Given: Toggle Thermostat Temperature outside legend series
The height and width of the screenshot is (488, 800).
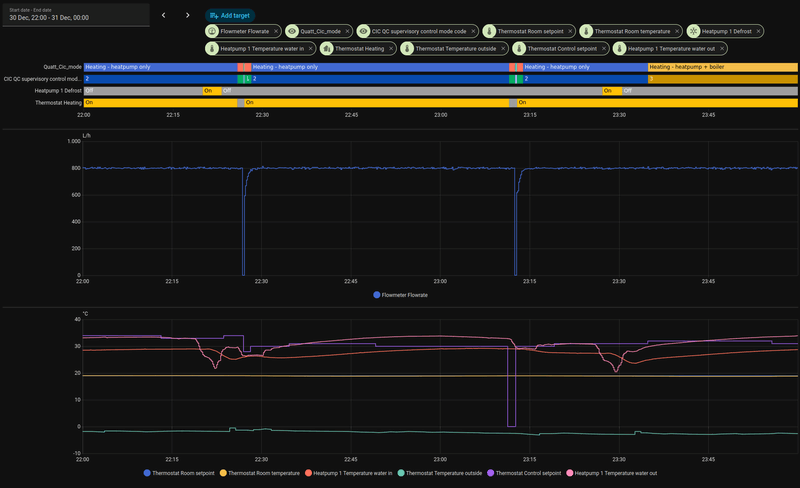Looking at the screenshot, I should pos(440,473).
